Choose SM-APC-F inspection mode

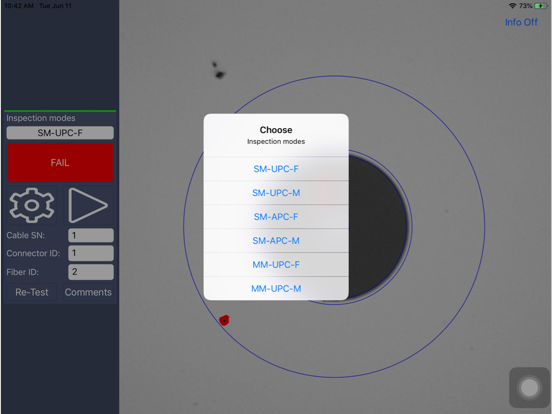pos(276,217)
